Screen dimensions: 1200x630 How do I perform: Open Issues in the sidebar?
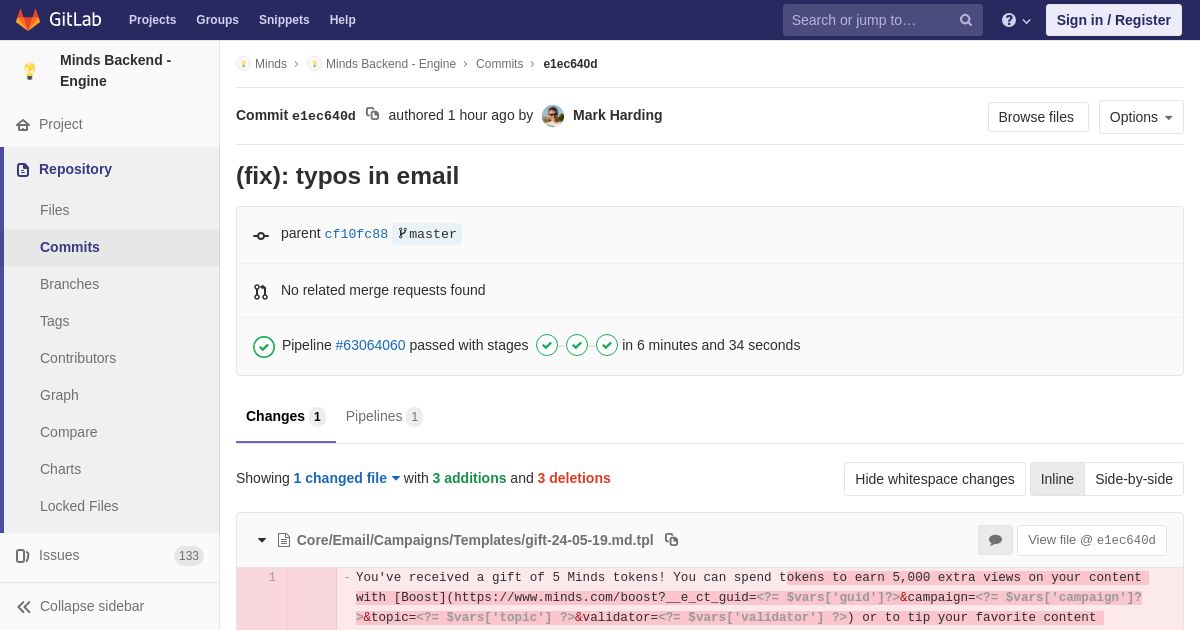110,555
